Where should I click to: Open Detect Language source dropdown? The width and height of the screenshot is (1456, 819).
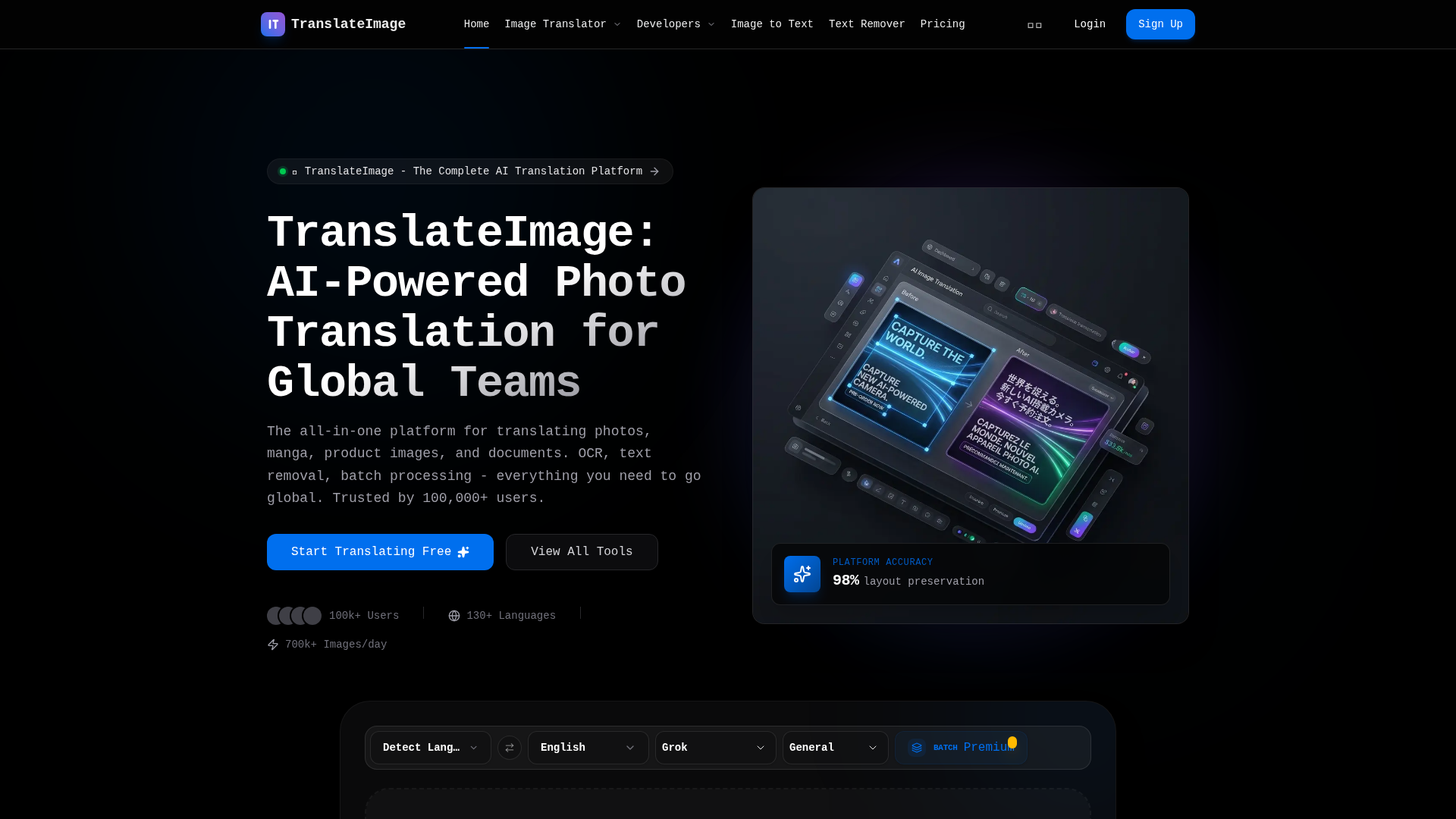pyautogui.click(x=430, y=748)
